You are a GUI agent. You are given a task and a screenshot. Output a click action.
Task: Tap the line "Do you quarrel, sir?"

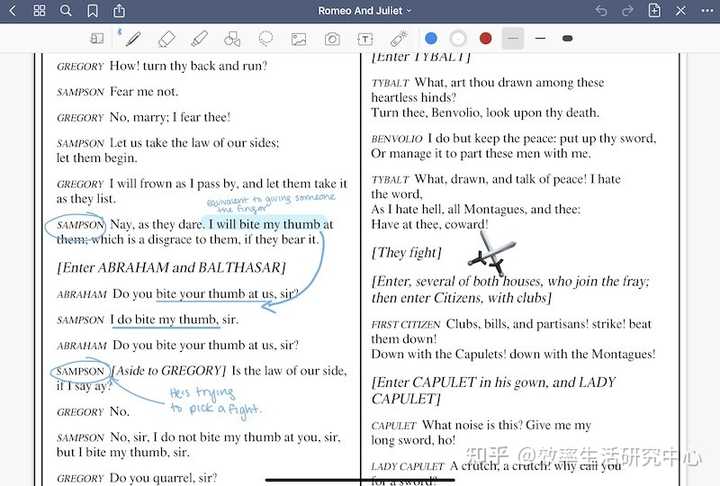pos(163,478)
